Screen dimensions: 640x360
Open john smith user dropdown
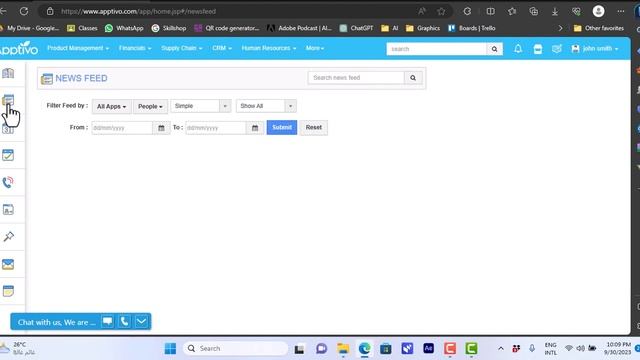point(595,49)
